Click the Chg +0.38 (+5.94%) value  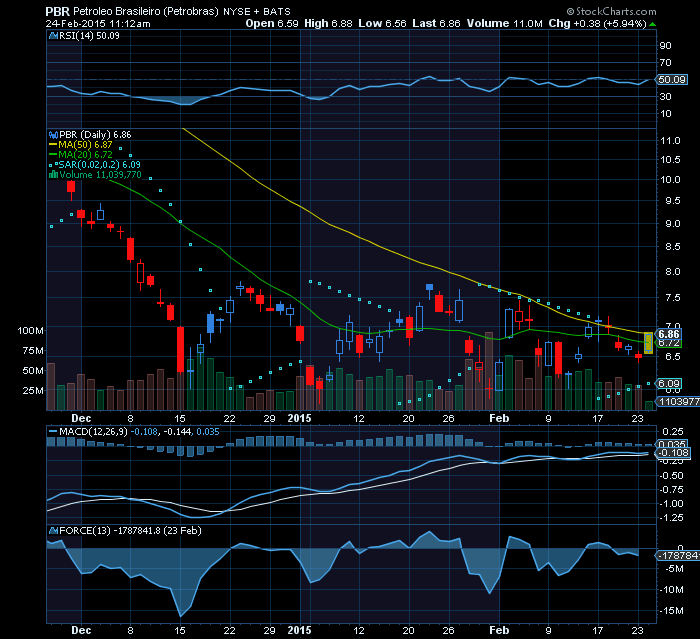597,24
